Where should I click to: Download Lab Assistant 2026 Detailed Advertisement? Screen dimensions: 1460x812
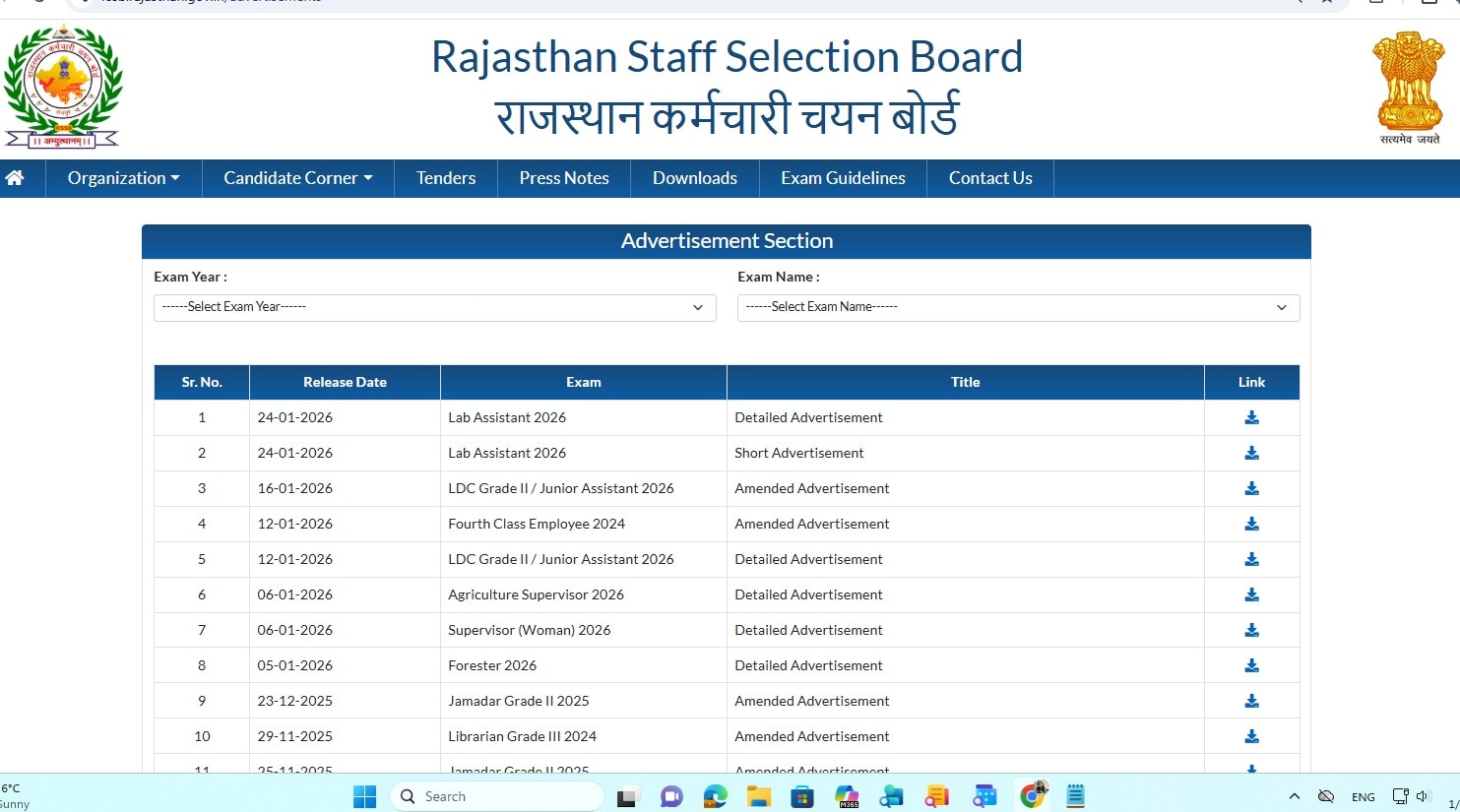point(1251,417)
